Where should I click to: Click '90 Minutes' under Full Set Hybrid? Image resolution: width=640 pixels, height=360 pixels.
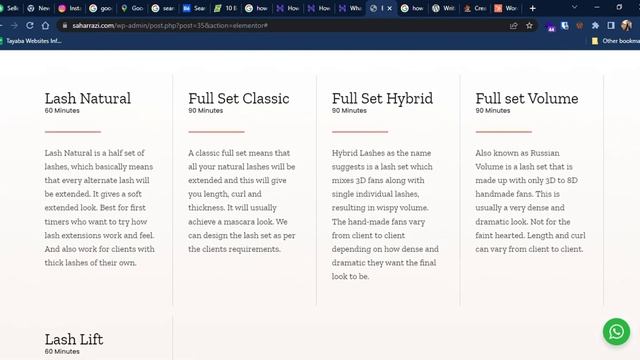tap(349, 111)
